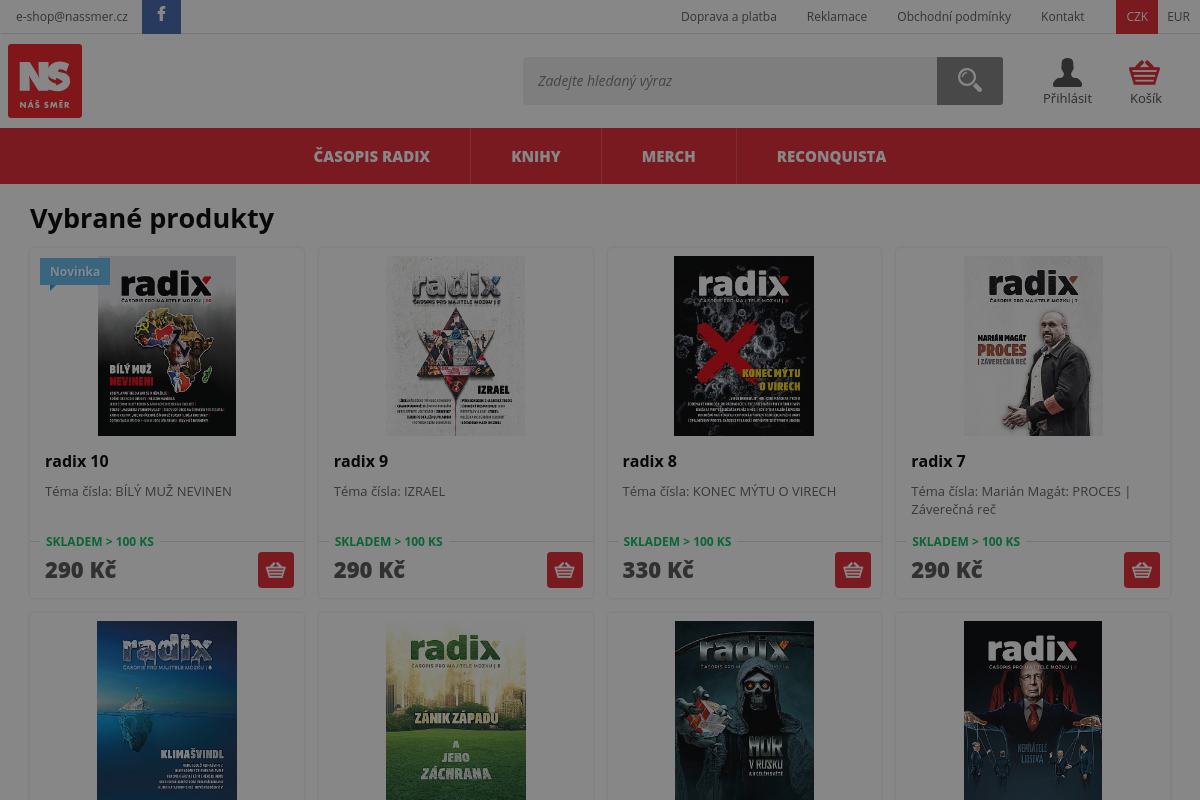This screenshot has width=1200, height=800.
Task: Add radix 8 to the basket
Action: [x=853, y=570]
